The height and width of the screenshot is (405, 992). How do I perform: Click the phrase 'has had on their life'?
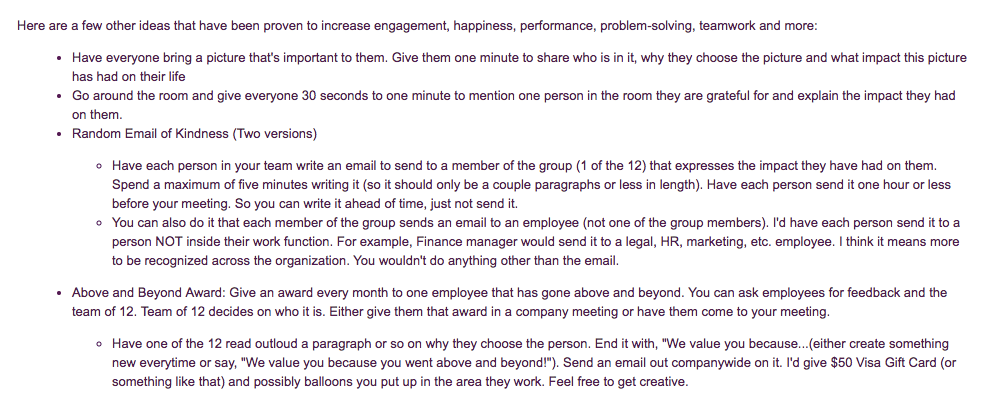tap(129, 77)
